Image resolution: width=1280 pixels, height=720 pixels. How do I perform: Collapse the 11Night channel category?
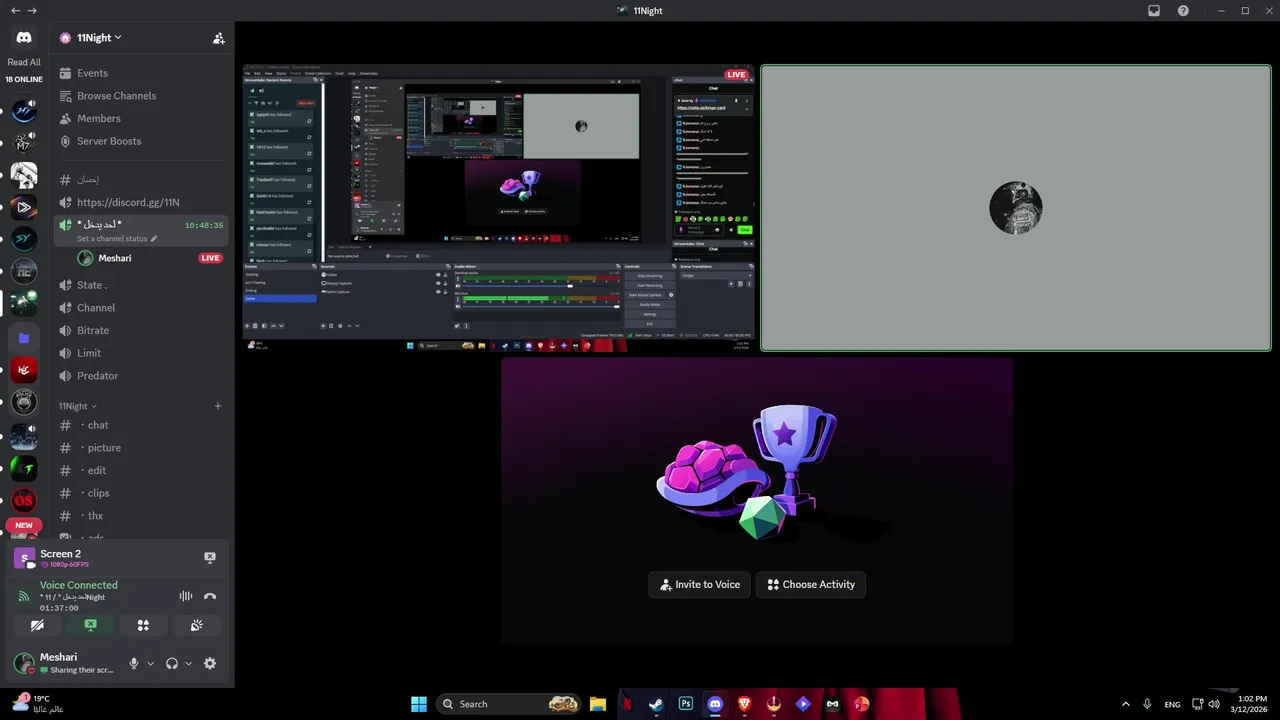point(78,406)
